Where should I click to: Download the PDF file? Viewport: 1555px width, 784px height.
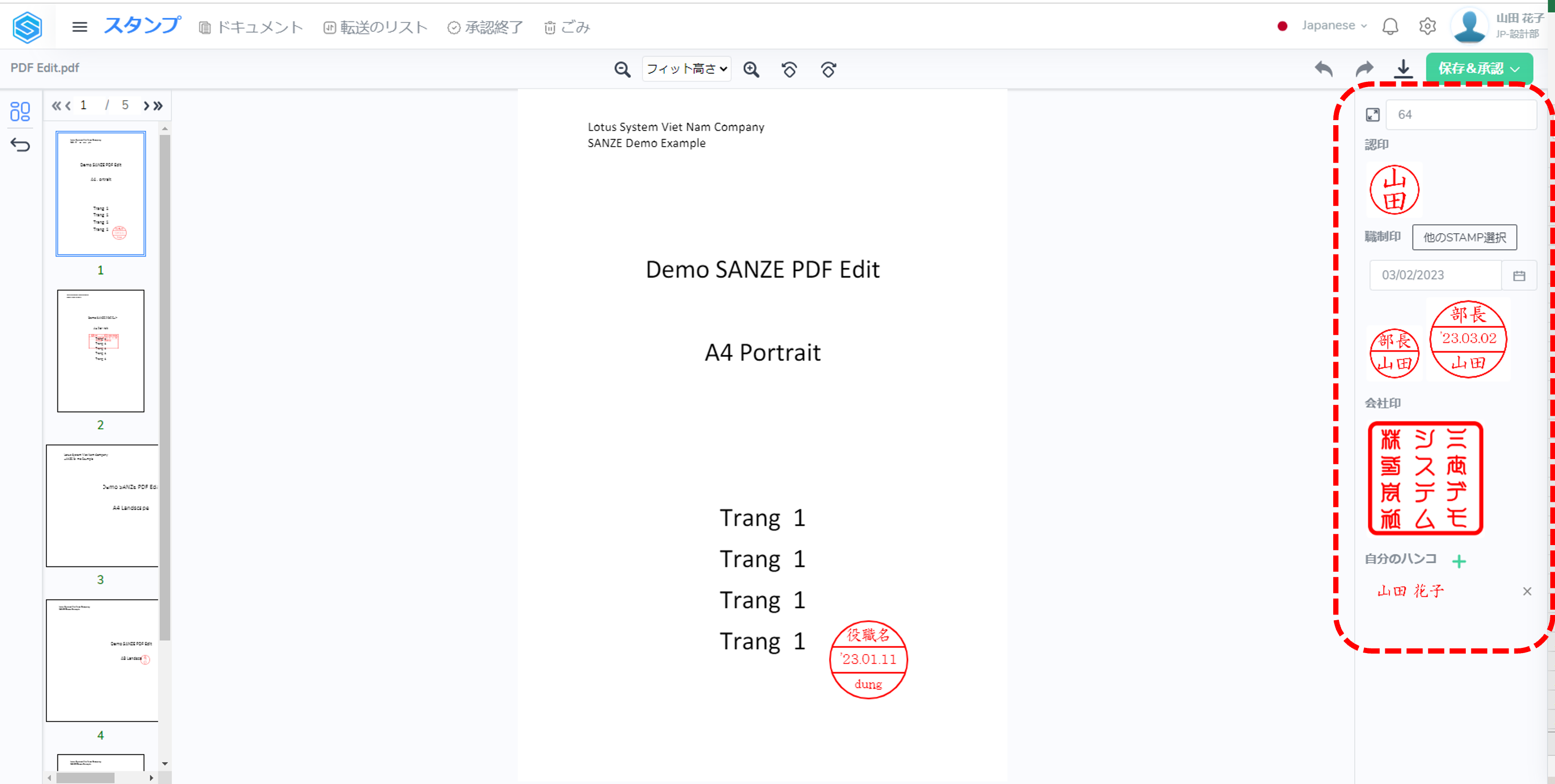(x=1404, y=69)
